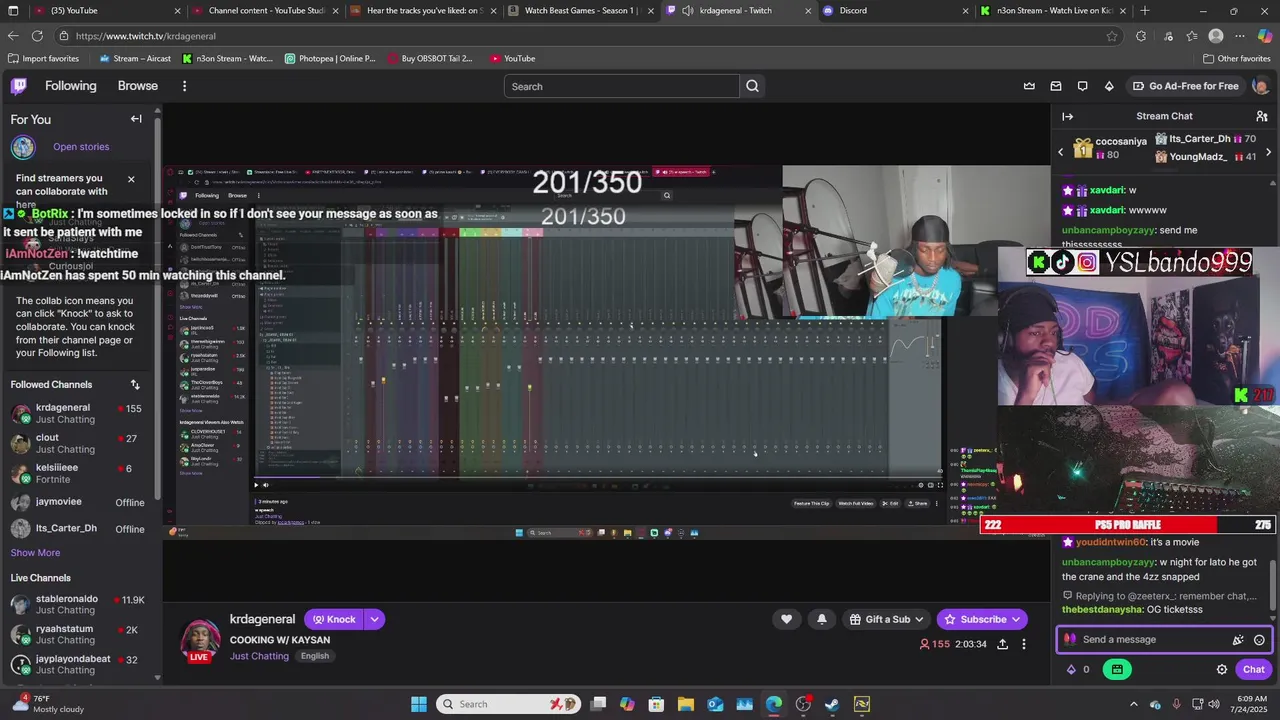The width and height of the screenshot is (1280, 720).
Task: Switch to the n3on Stream Kick tab
Action: [x=1052, y=11]
